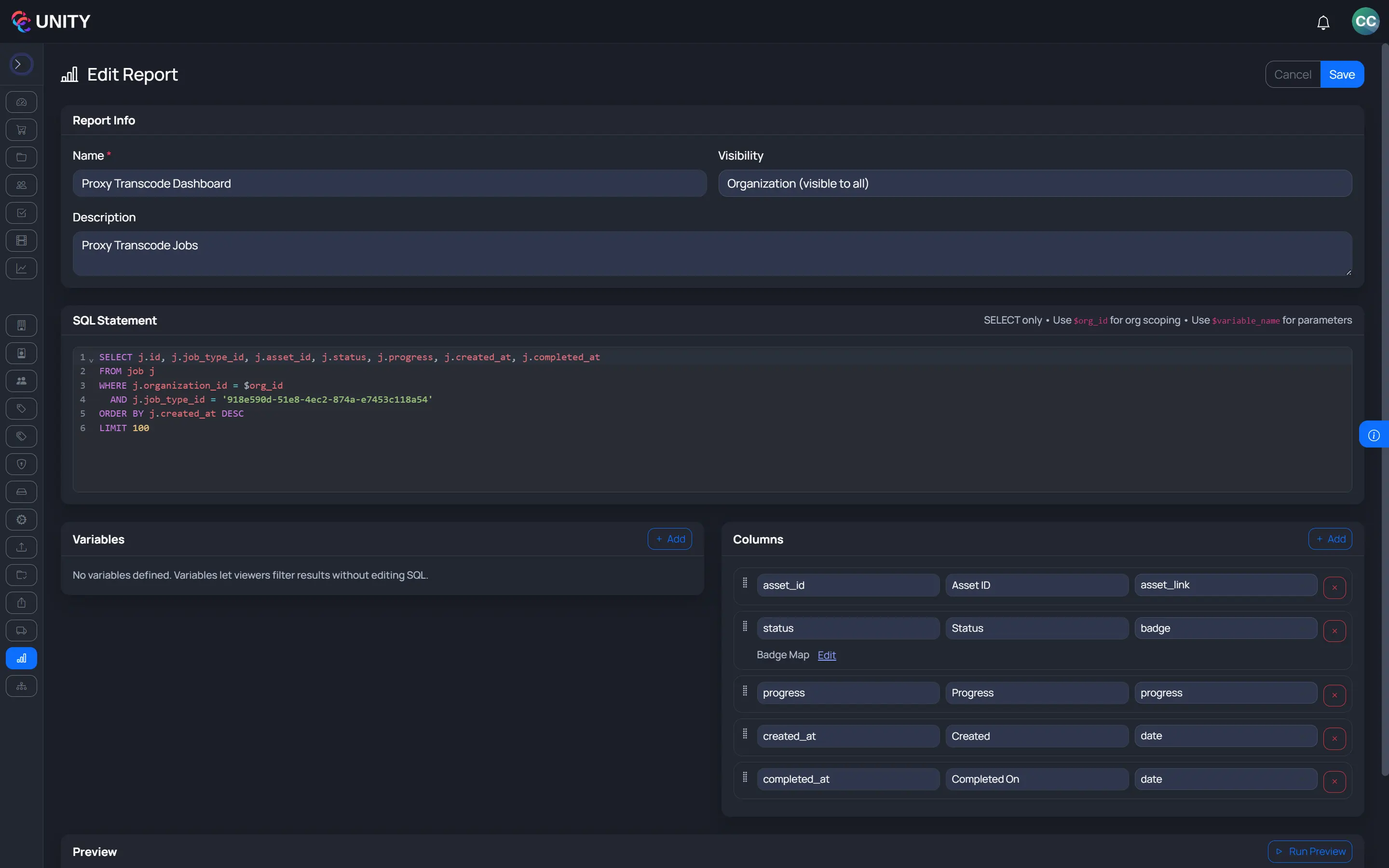Collapse SQL fold arrow on line 1

[x=91, y=359]
